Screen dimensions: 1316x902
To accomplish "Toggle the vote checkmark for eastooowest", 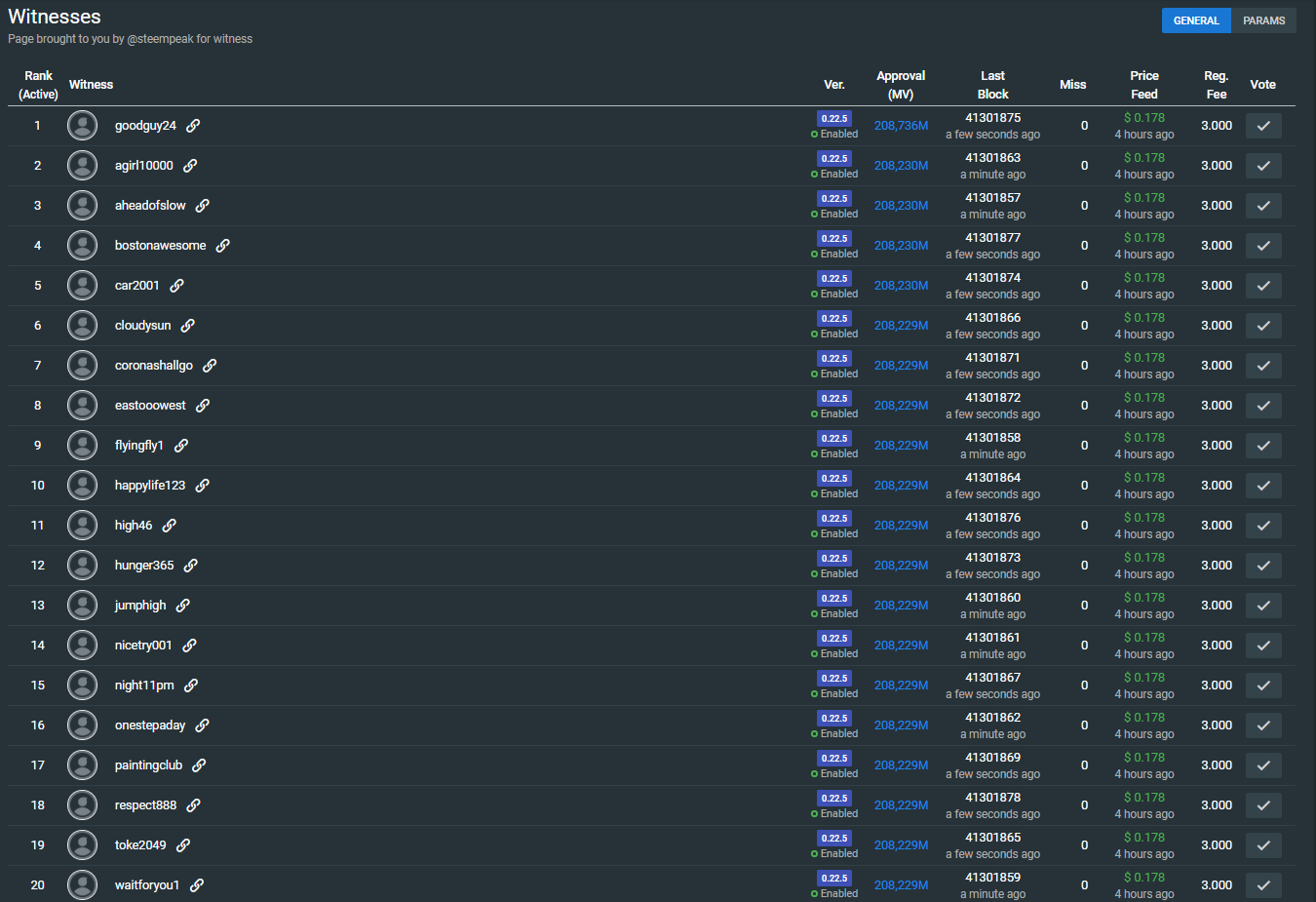I will (x=1263, y=406).
